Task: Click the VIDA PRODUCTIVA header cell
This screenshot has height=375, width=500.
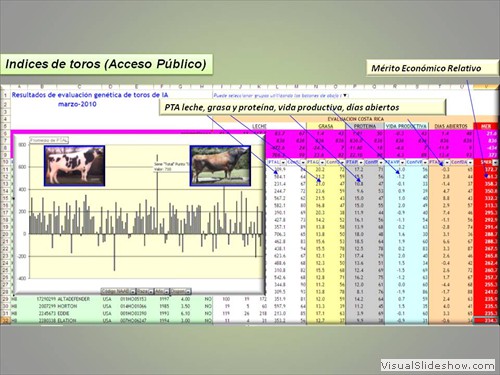Action: pyautogui.click(x=406, y=126)
